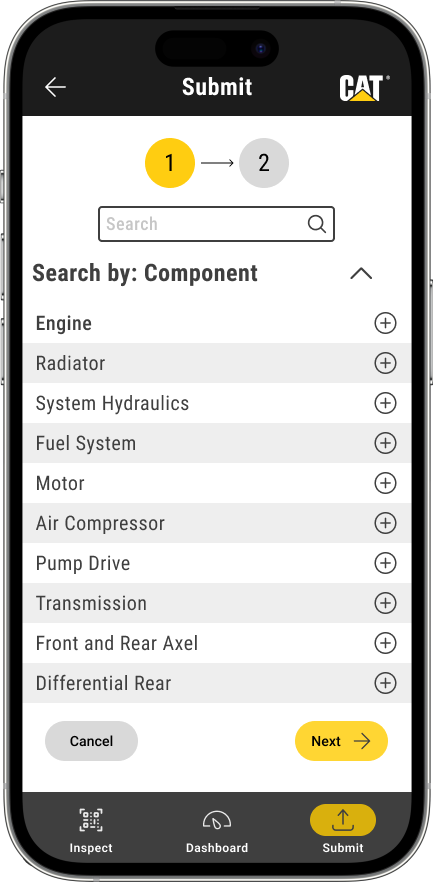Add Differential Rear with plus icon
The image size is (434, 883).
386,683
